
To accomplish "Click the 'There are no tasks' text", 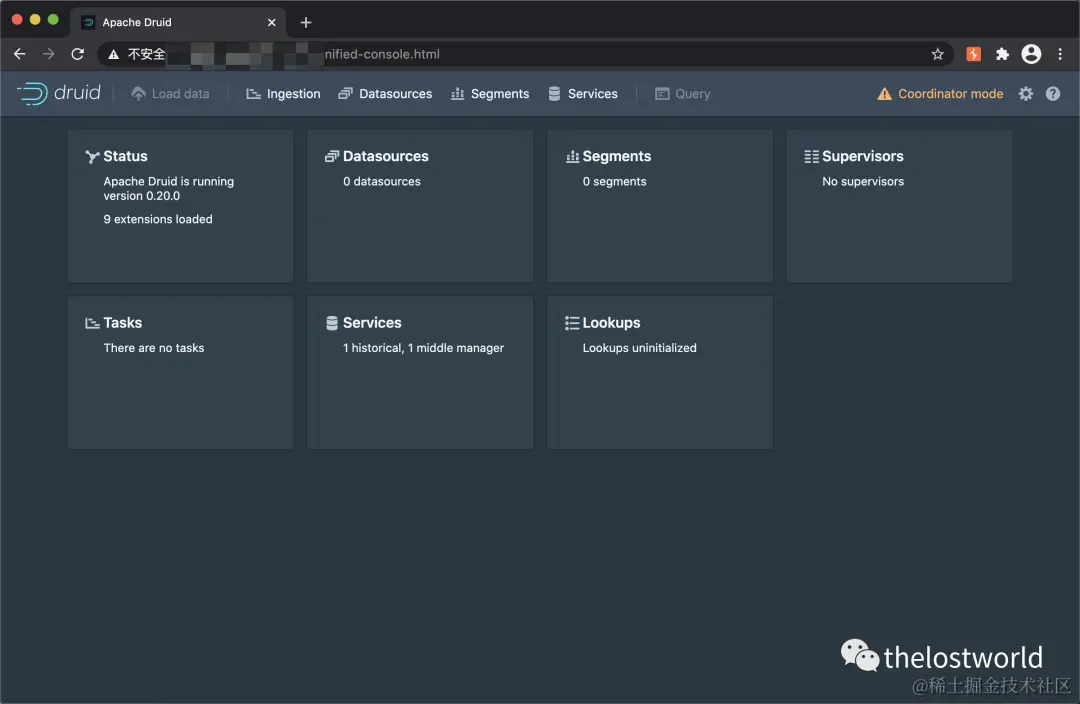I will [154, 348].
